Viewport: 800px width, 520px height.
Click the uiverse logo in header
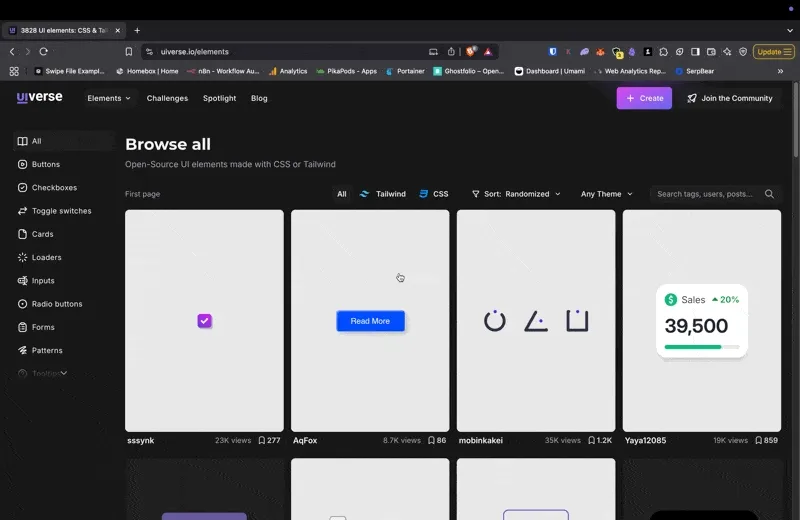(40, 98)
